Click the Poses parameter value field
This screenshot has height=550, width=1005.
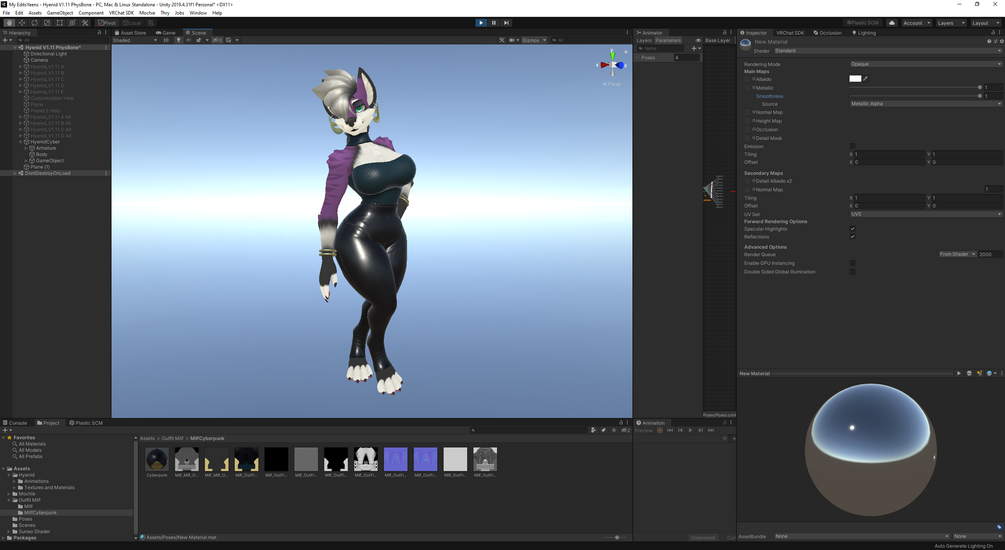(686, 57)
